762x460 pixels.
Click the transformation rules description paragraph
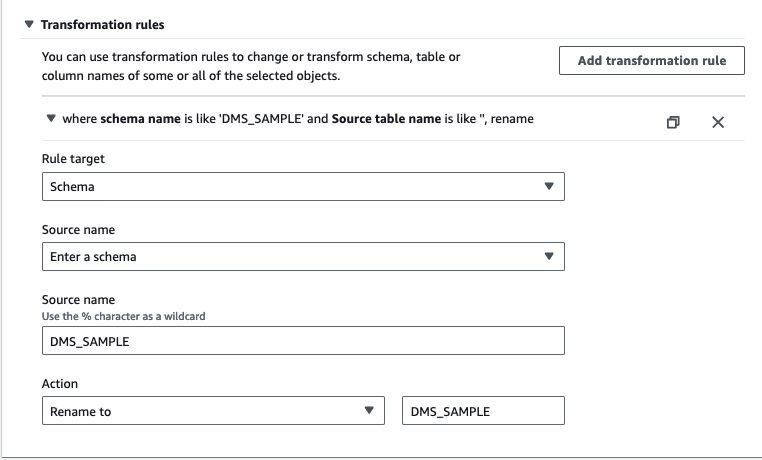click(251, 66)
